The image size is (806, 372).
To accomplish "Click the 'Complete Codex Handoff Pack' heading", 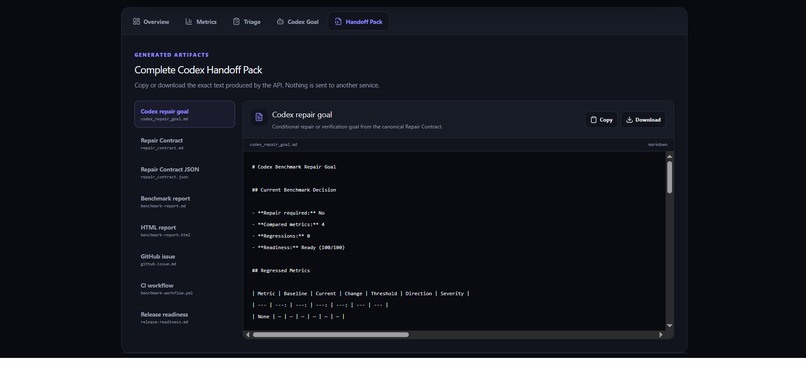I will pos(198,70).
